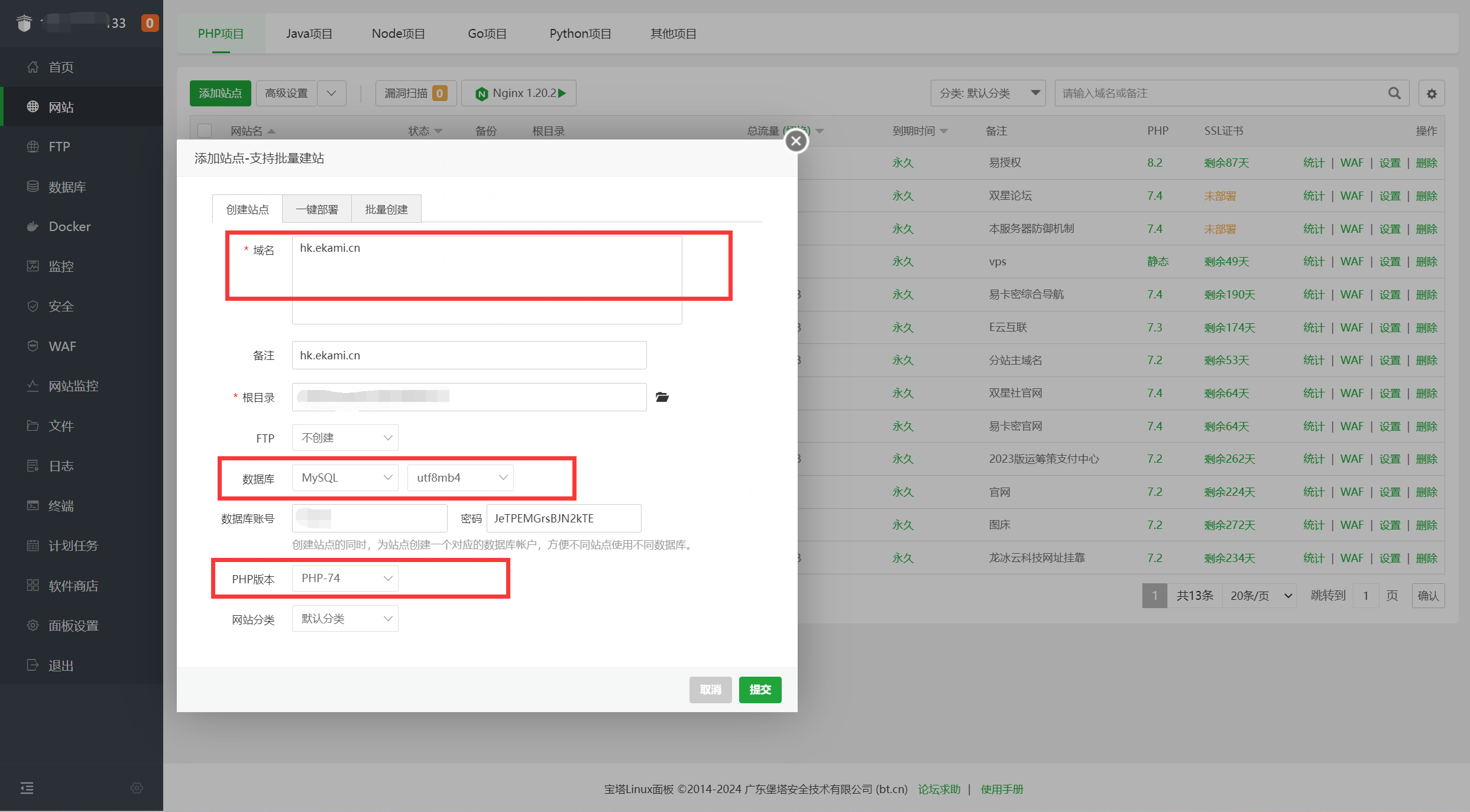
Task: Open the 安全 shield sidebar icon
Action: pos(33,306)
